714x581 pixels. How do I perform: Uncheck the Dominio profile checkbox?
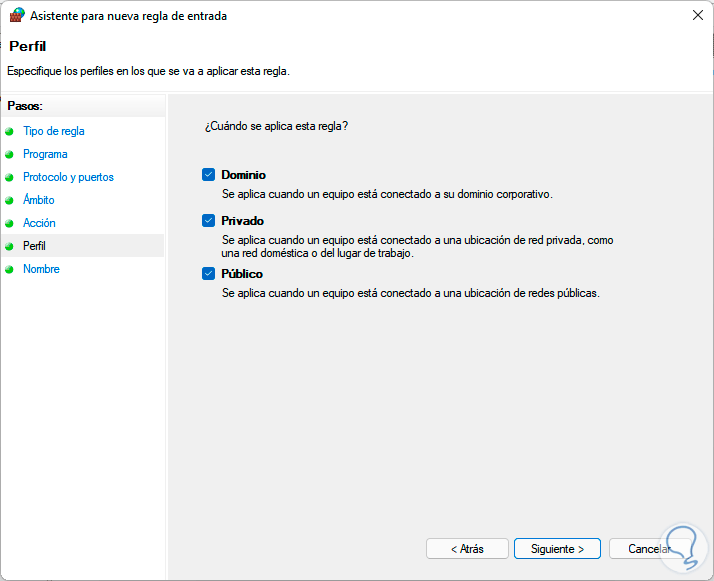click(x=209, y=175)
